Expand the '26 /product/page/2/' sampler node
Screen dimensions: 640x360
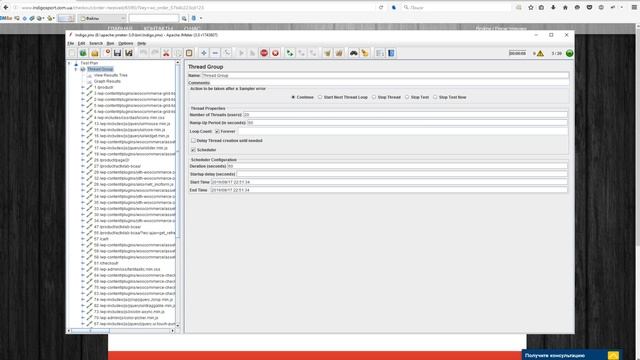(x=83, y=160)
